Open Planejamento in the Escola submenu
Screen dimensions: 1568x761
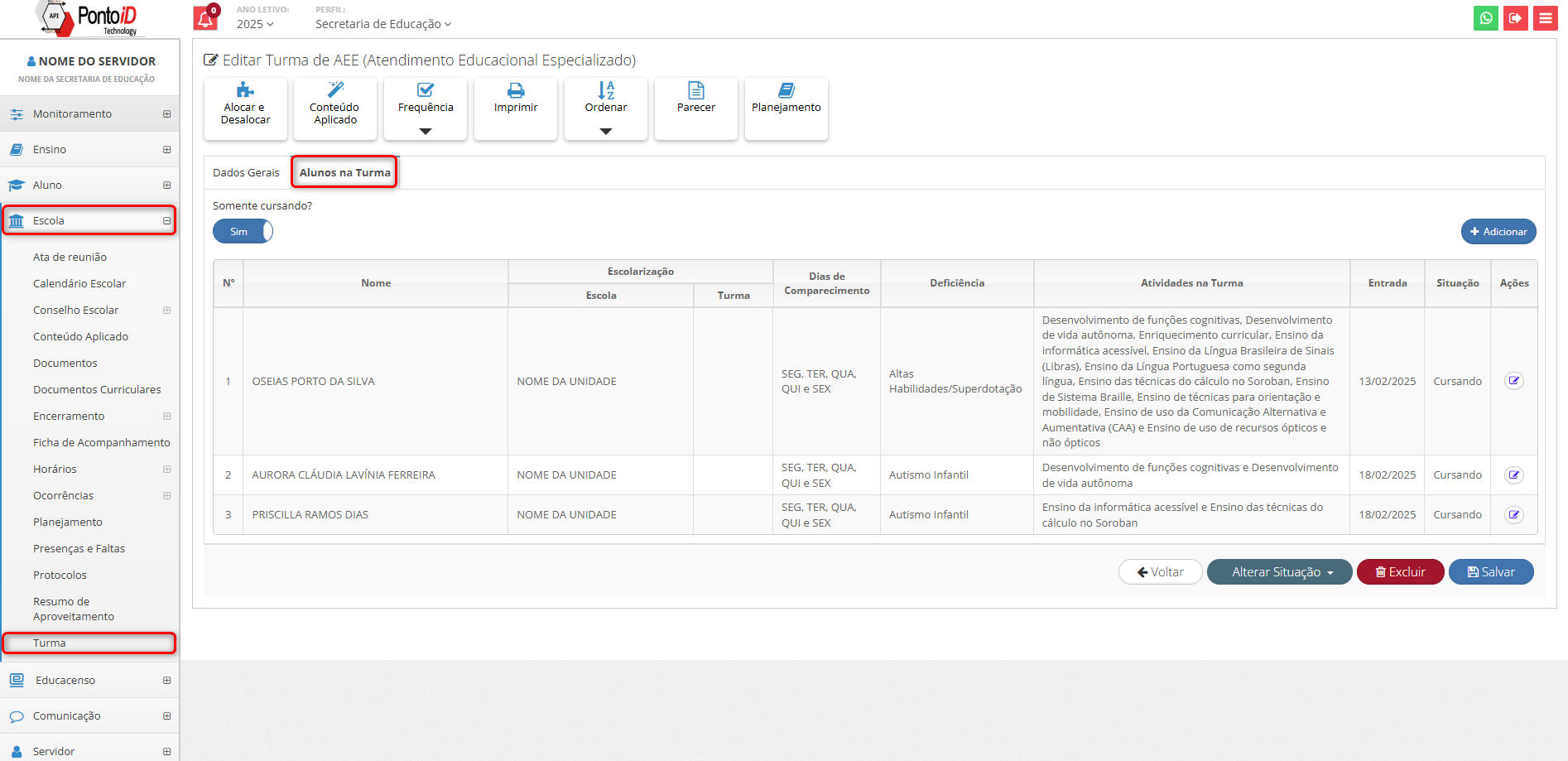pyautogui.click(x=68, y=523)
